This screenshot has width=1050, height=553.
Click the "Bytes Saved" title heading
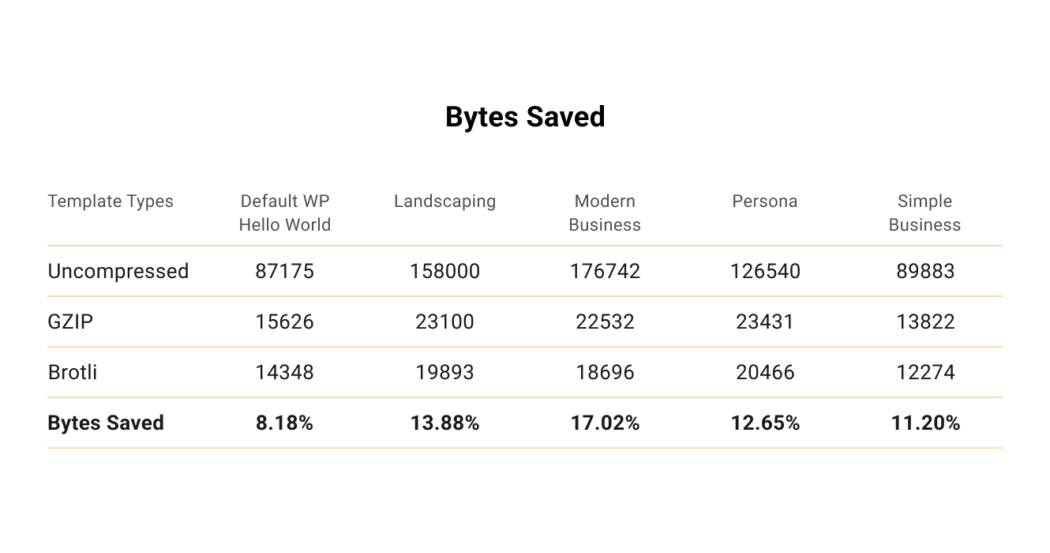(x=525, y=117)
